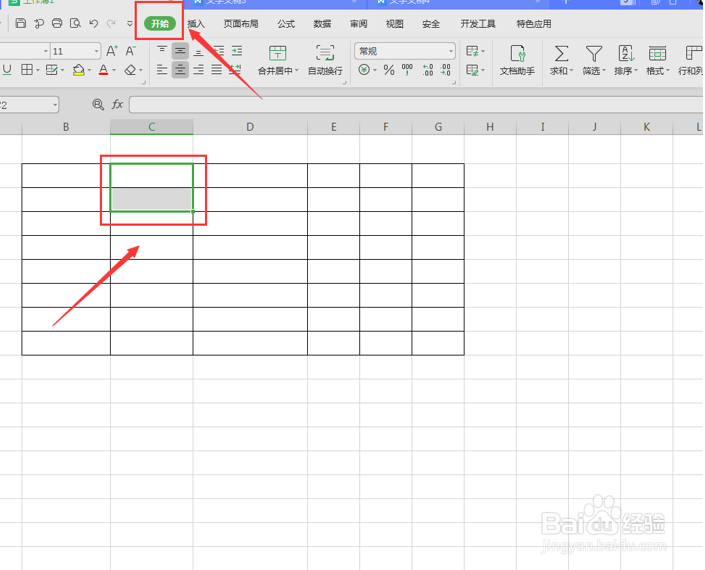Click the fx insert function icon
705x570 pixels.
(117, 105)
